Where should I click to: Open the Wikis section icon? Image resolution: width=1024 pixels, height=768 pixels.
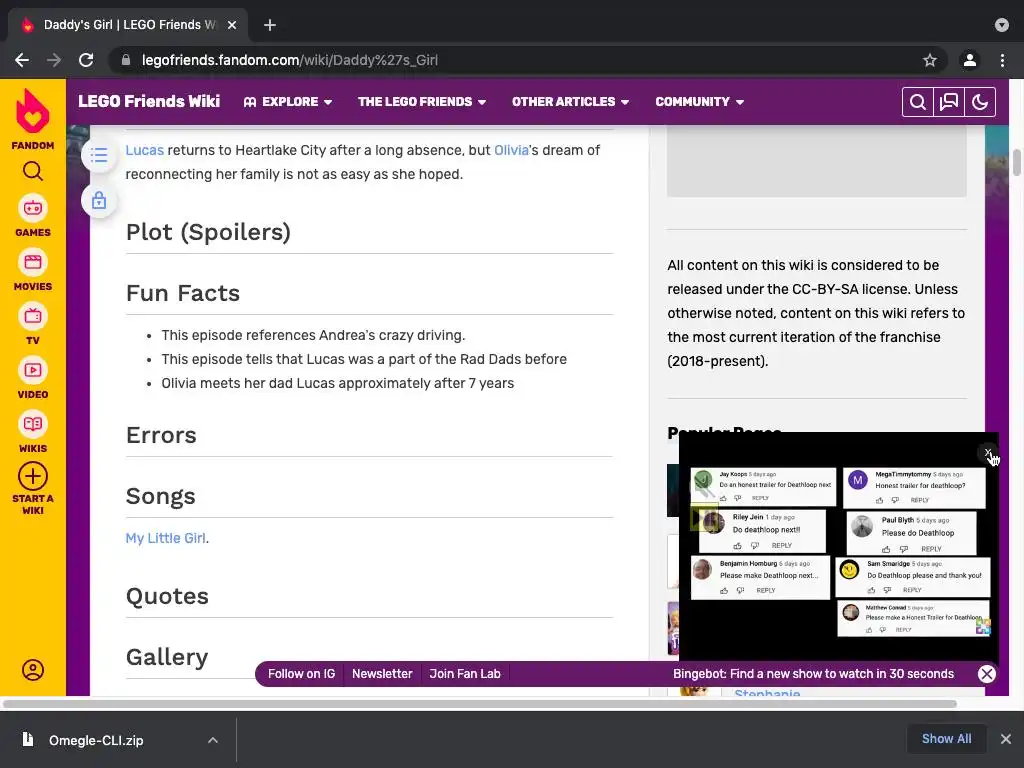click(33, 424)
